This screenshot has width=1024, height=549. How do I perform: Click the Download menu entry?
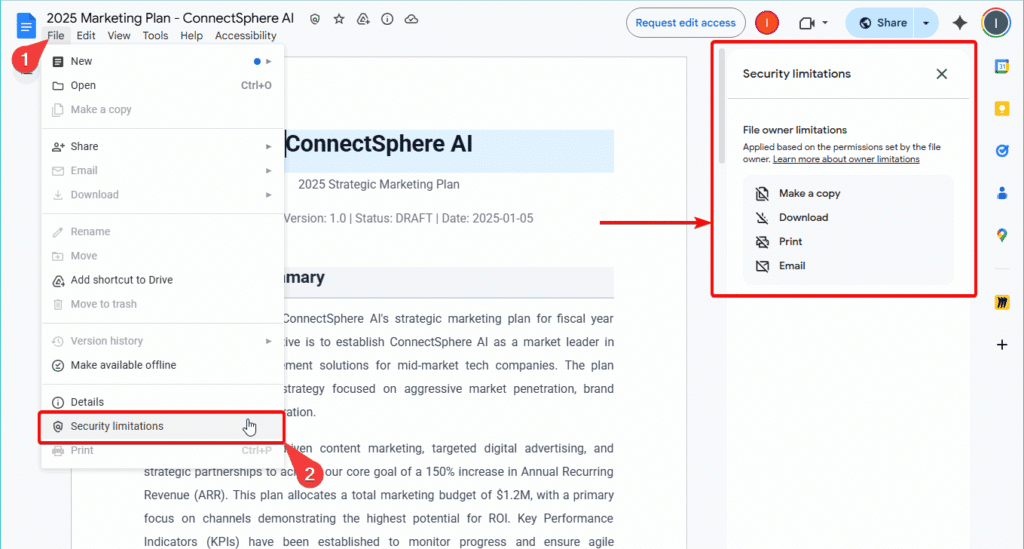162,195
